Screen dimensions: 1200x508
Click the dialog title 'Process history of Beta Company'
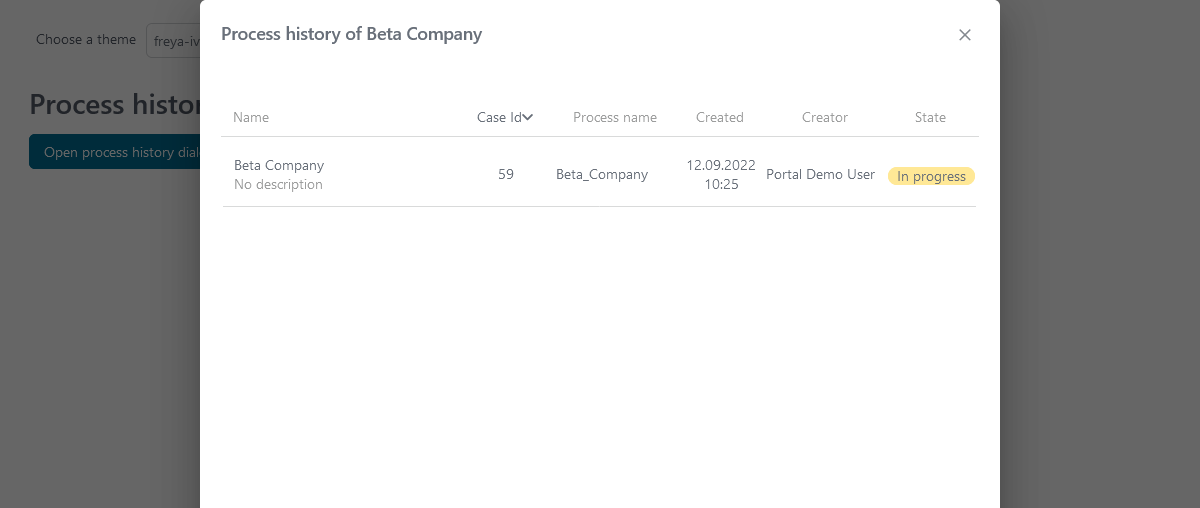[351, 34]
